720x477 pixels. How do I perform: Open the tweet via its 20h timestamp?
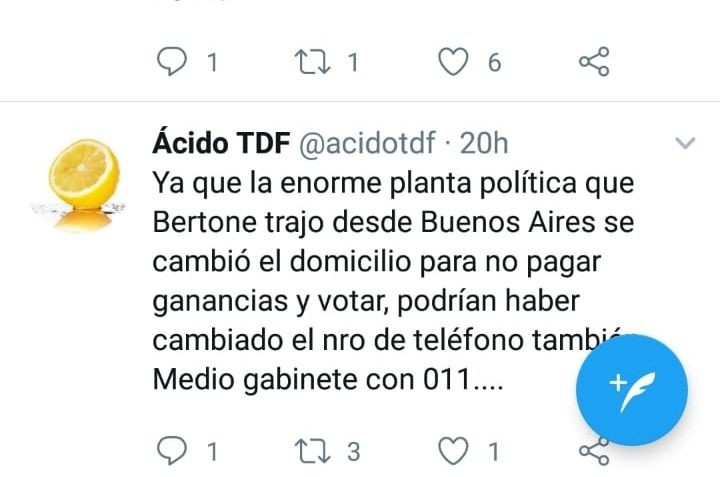tap(484, 143)
